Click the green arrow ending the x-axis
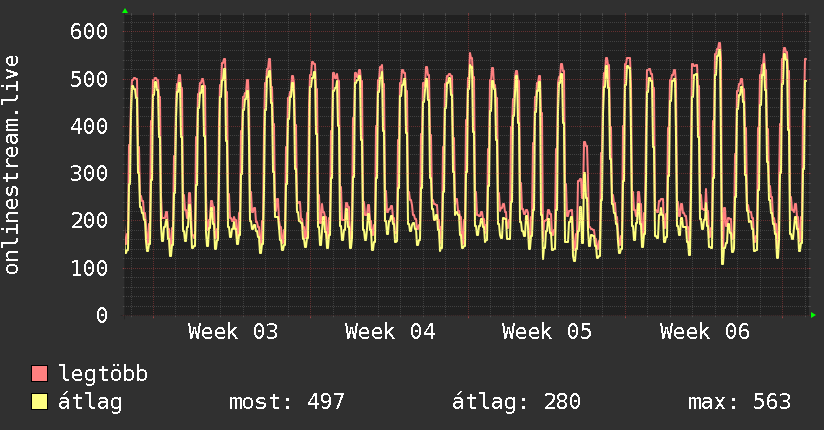Screen dimensions: 824x430 [813, 315]
